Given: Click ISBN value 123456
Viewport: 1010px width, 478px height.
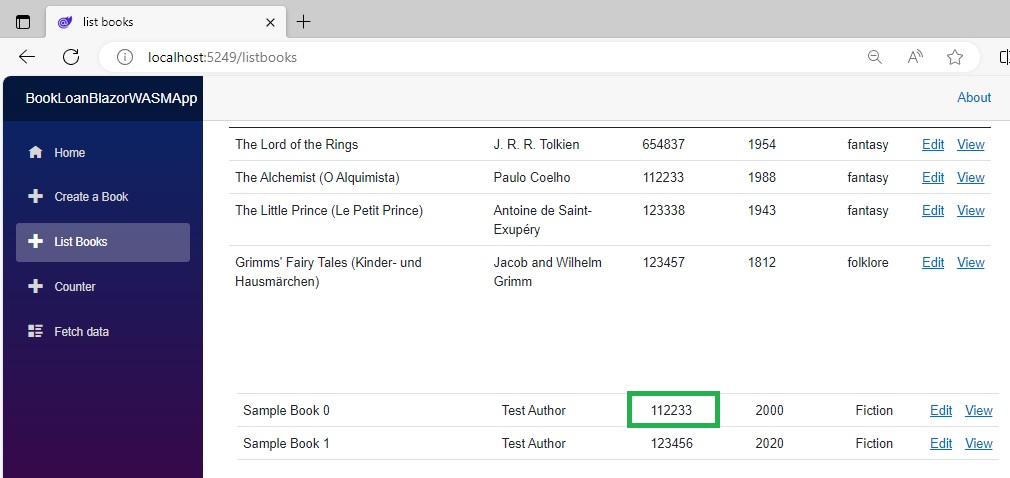Looking at the screenshot, I should (x=671, y=443).
